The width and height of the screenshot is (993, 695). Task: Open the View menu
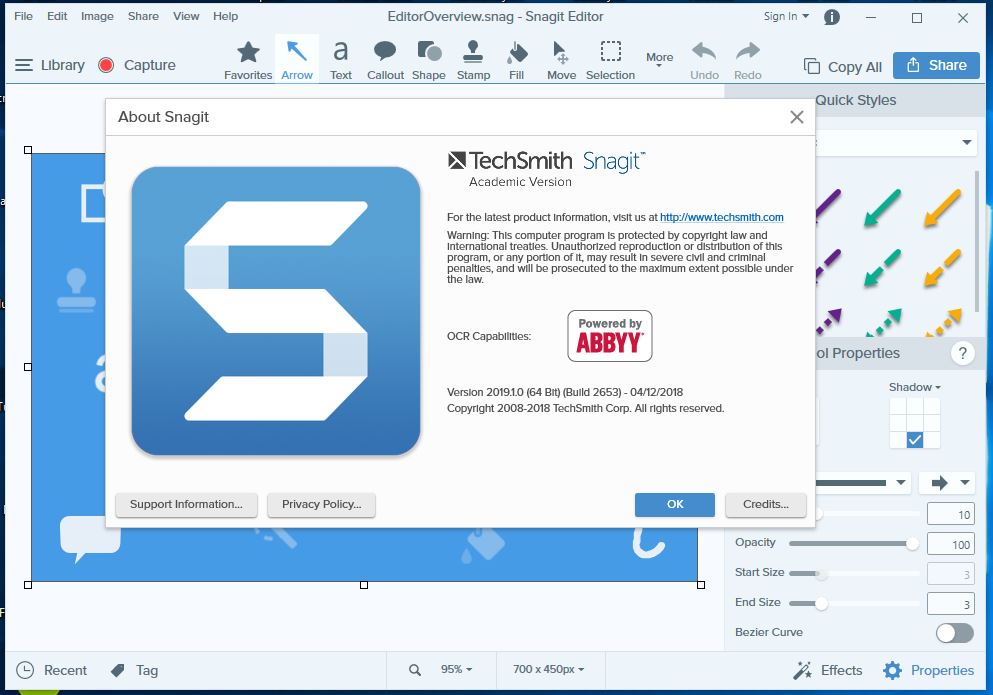pyautogui.click(x=186, y=16)
